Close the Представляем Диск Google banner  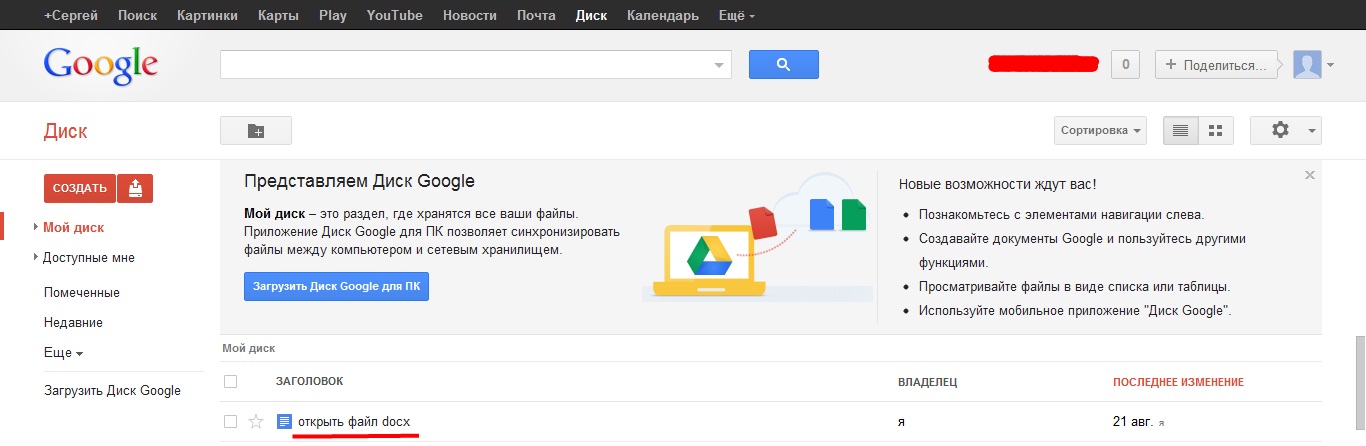click(x=1310, y=175)
